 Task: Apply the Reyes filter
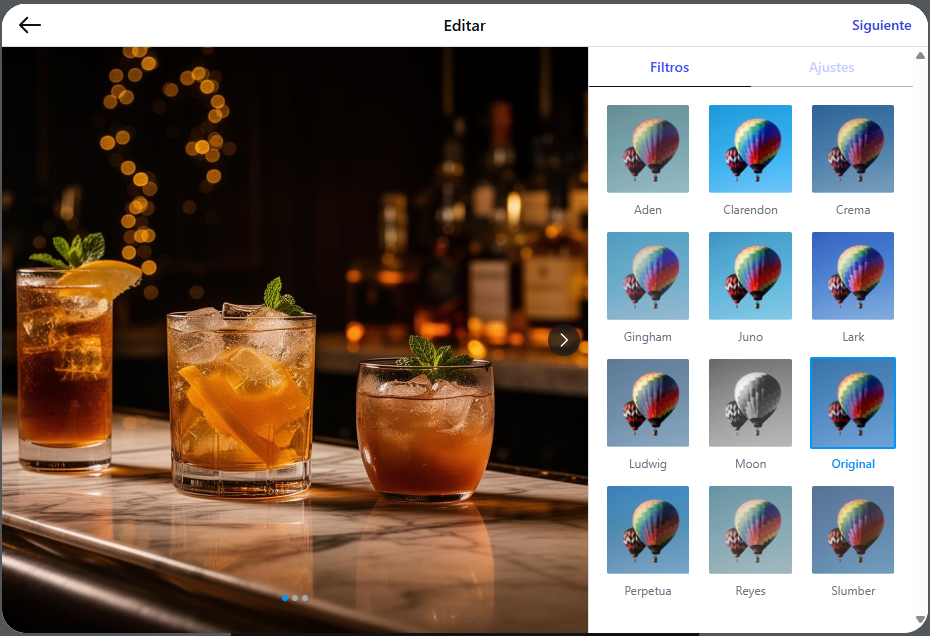[x=750, y=529]
